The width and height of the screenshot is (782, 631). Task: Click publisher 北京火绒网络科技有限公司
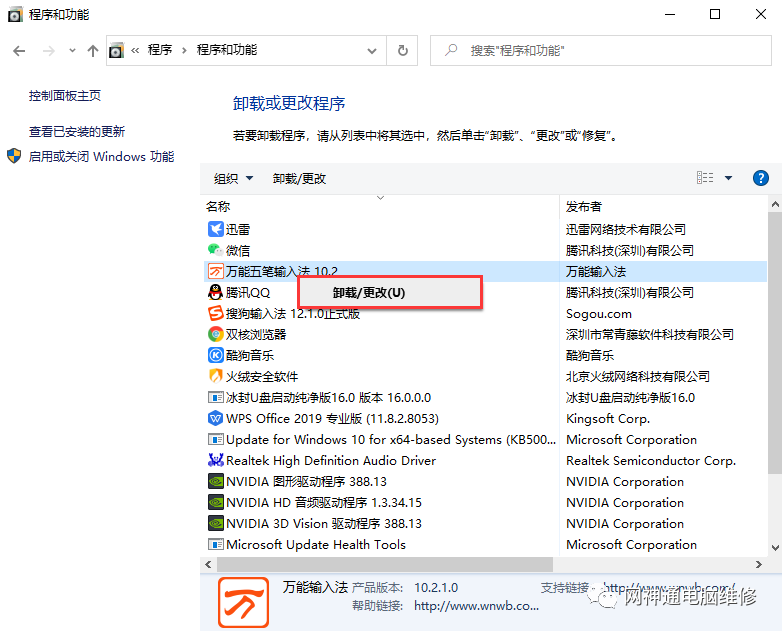pos(637,376)
